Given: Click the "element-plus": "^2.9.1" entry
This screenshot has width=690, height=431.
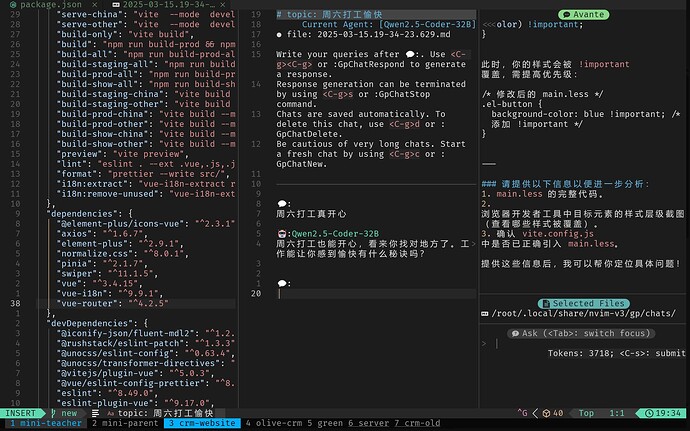Looking at the screenshot, I should click(x=120, y=243).
